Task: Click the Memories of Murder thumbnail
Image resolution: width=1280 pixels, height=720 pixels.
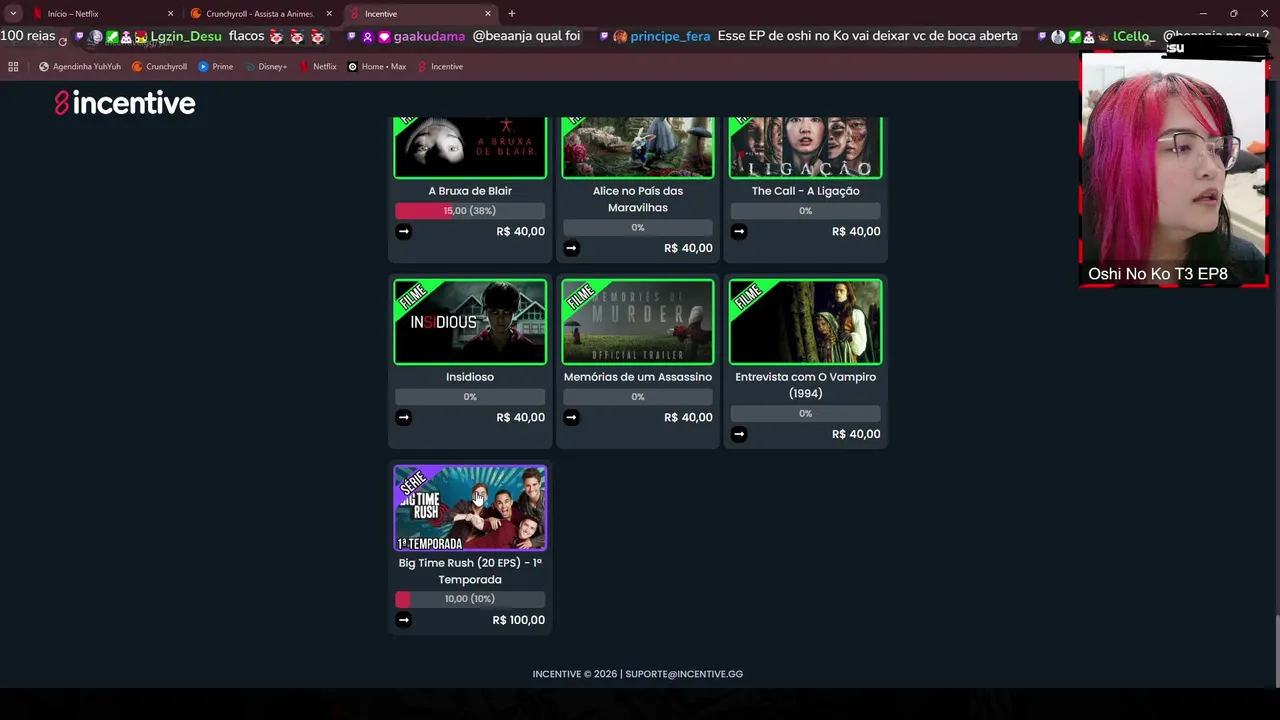Action: tap(638, 322)
